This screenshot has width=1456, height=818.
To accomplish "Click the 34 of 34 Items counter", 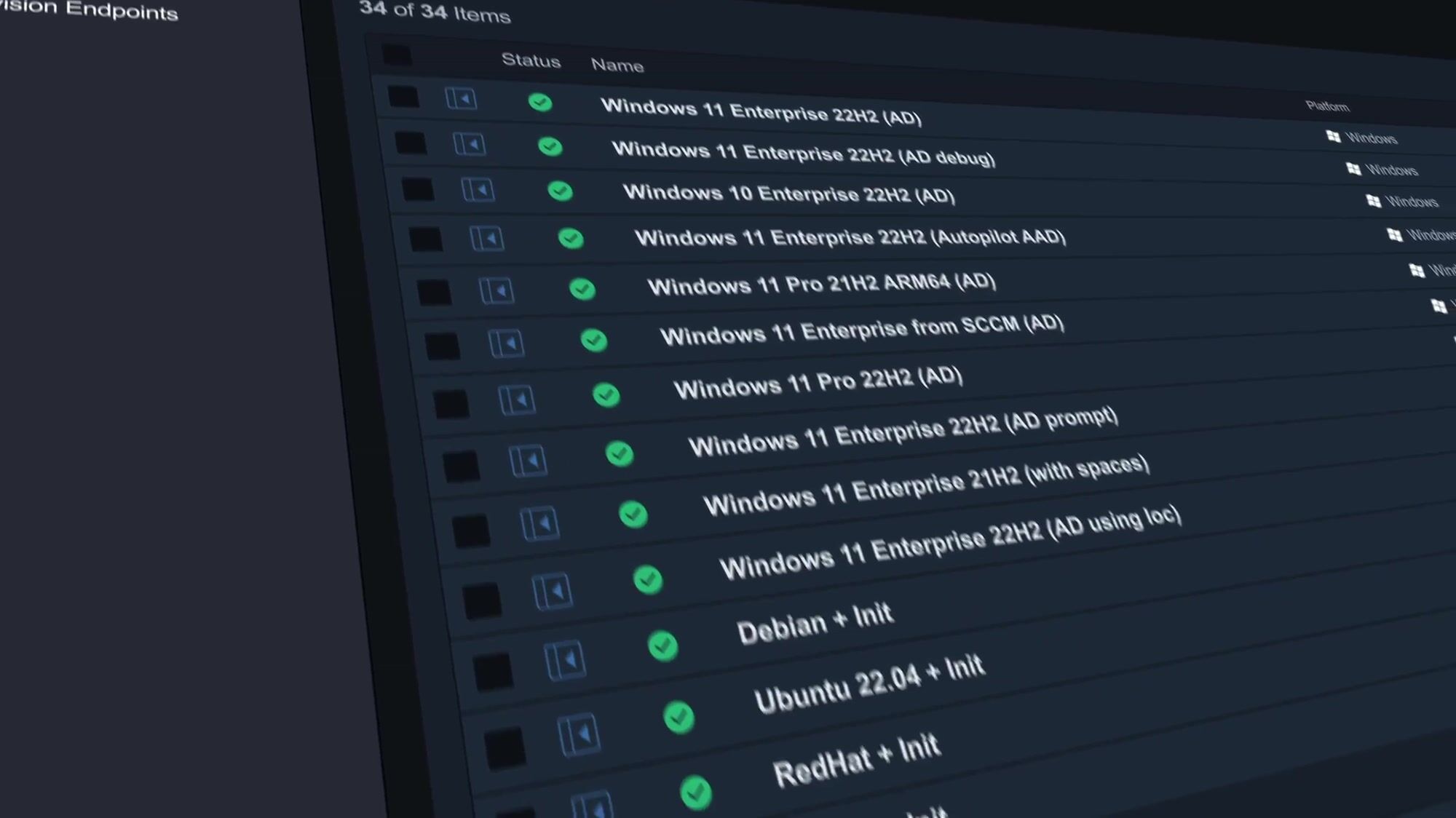I will coord(435,12).
